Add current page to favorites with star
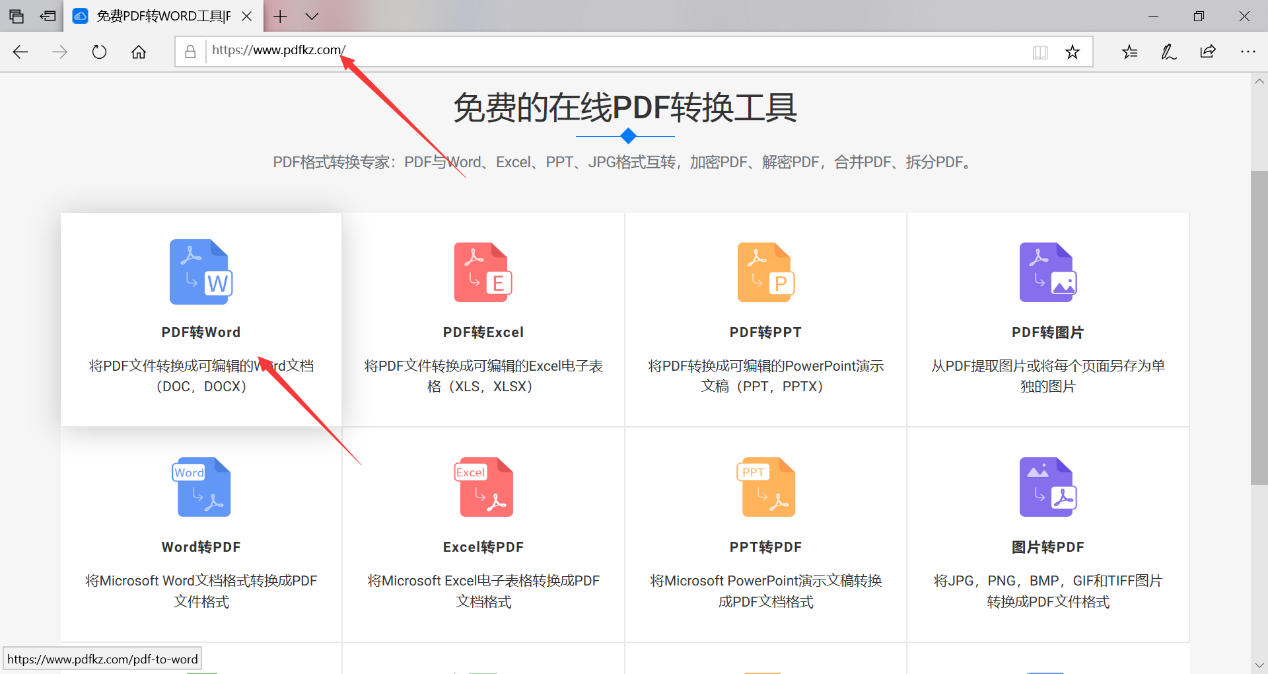1268x674 pixels. pos(1073,51)
